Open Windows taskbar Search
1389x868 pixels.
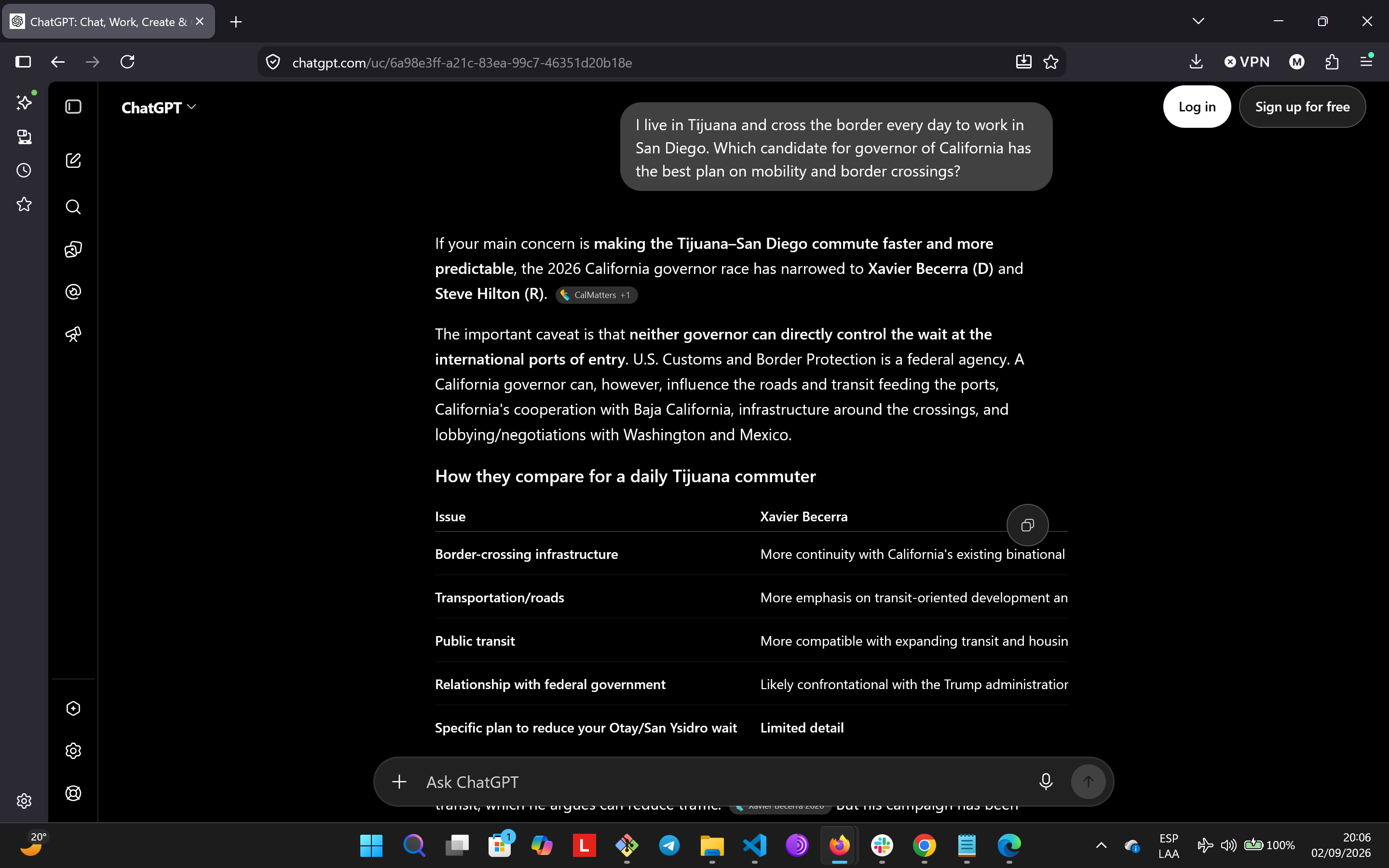coord(414,846)
